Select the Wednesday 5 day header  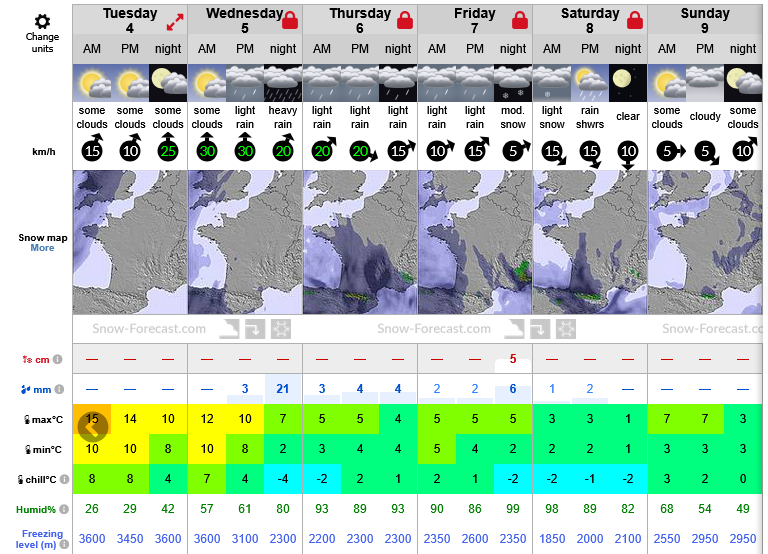tap(245, 20)
